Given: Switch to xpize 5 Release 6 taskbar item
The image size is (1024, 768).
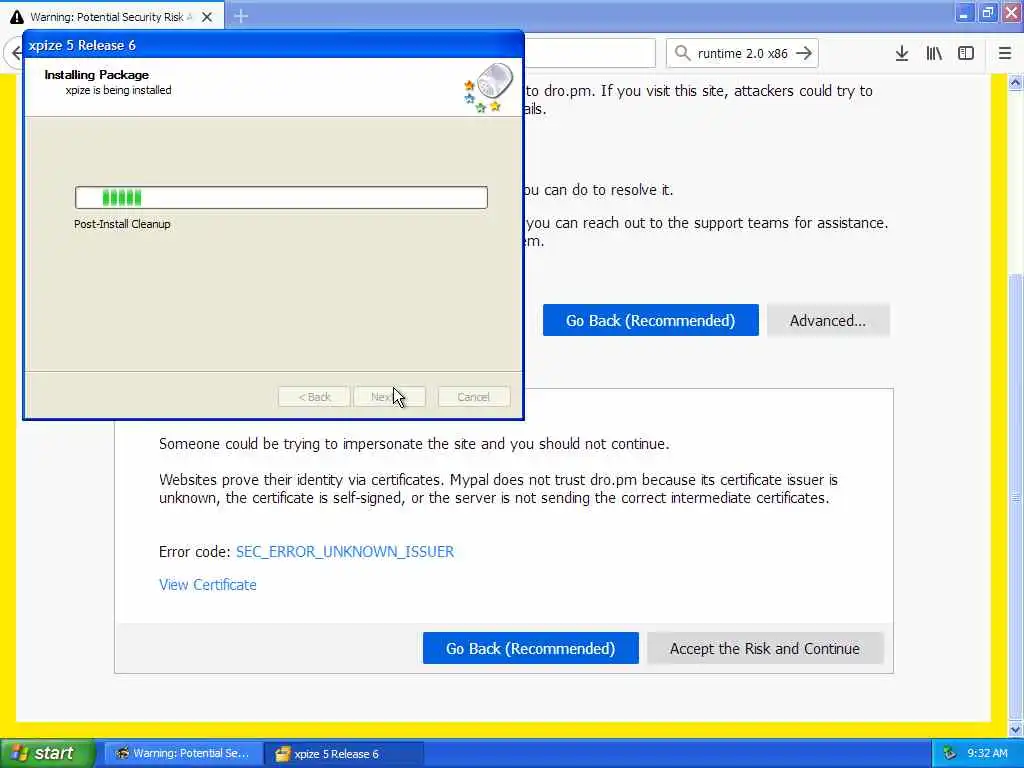Looking at the screenshot, I should (x=344, y=754).
